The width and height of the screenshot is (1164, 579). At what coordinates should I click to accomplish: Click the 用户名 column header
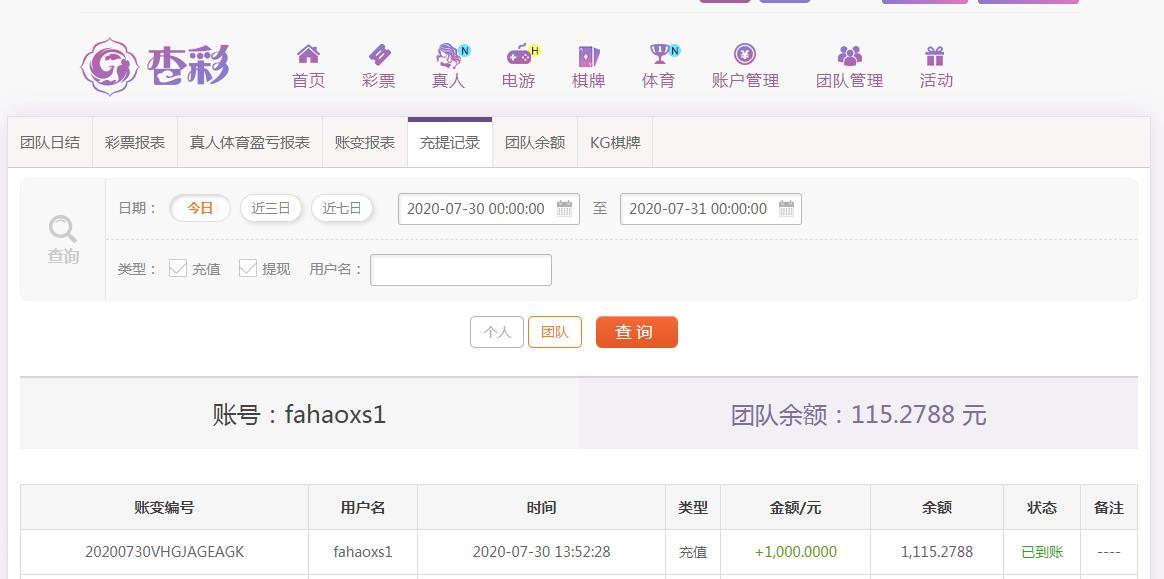tap(363, 508)
